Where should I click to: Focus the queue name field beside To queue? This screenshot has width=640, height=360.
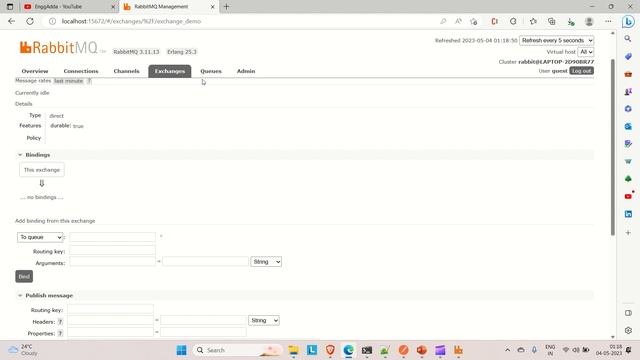[112, 237]
